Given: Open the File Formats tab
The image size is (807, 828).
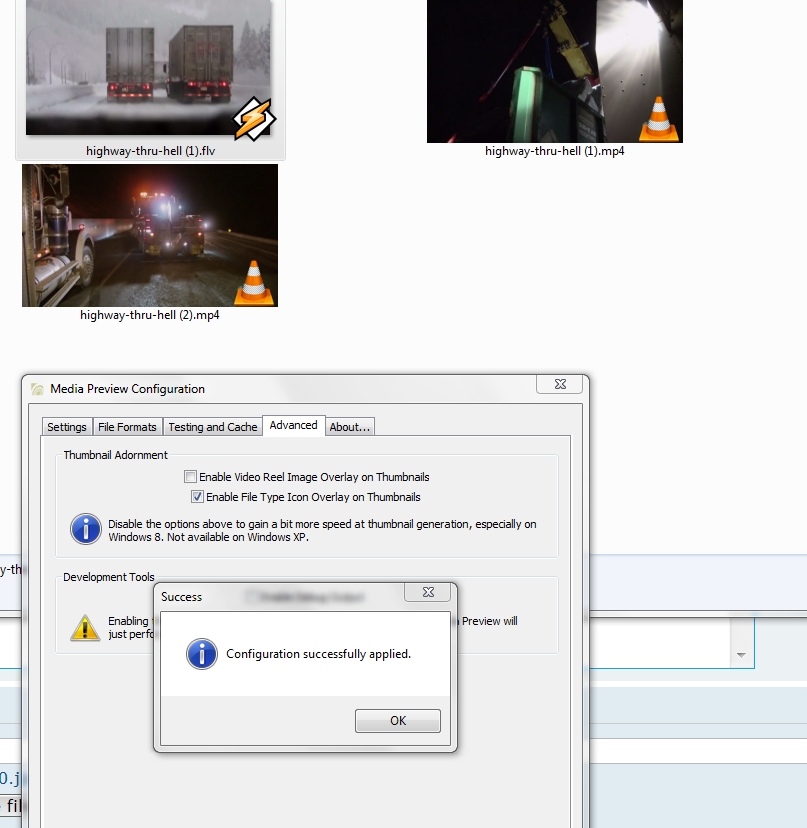Looking at the screenshot, I should [x=127, y=427].
